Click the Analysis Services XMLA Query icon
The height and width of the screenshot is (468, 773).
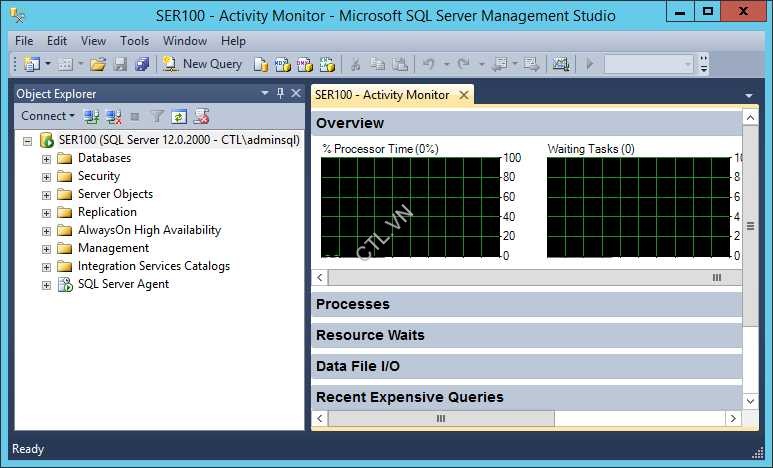327,64
